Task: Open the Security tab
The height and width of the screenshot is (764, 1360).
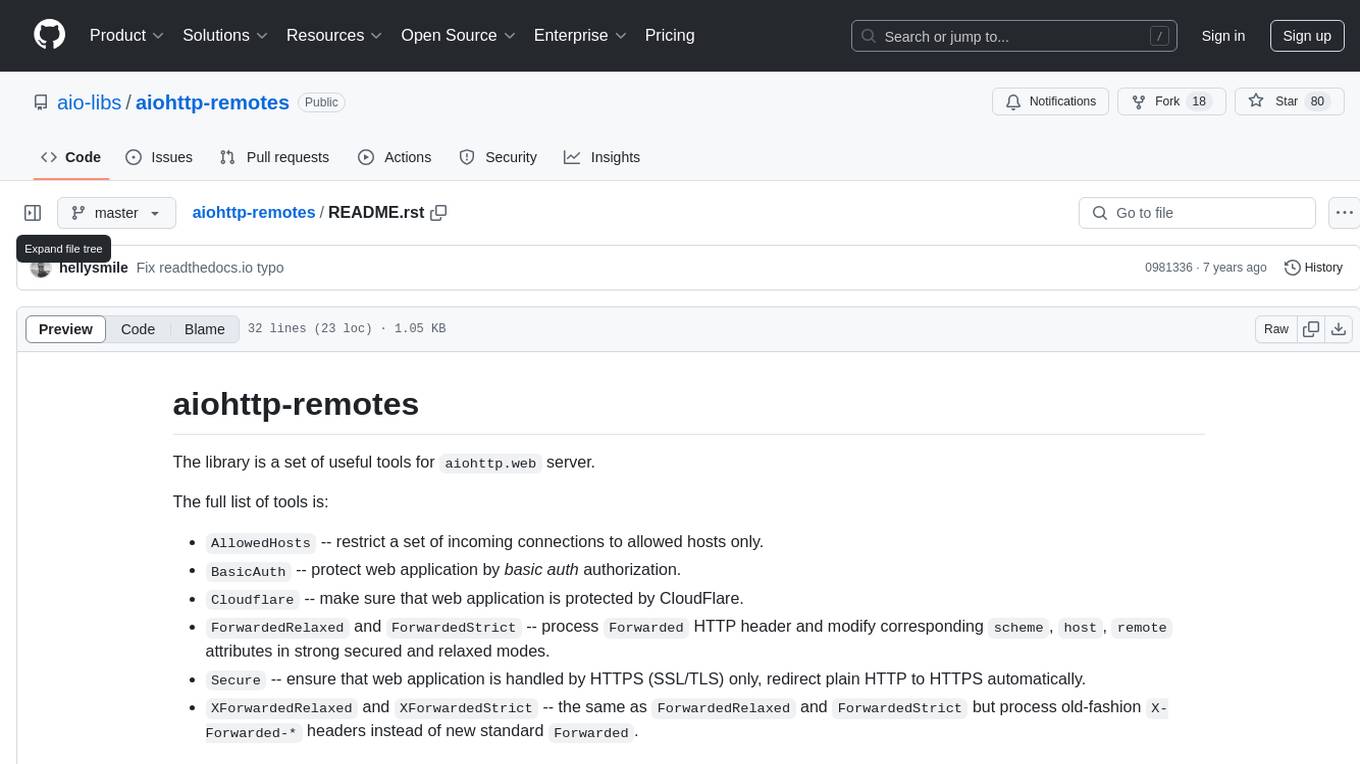Action: (x=498, y=157)
